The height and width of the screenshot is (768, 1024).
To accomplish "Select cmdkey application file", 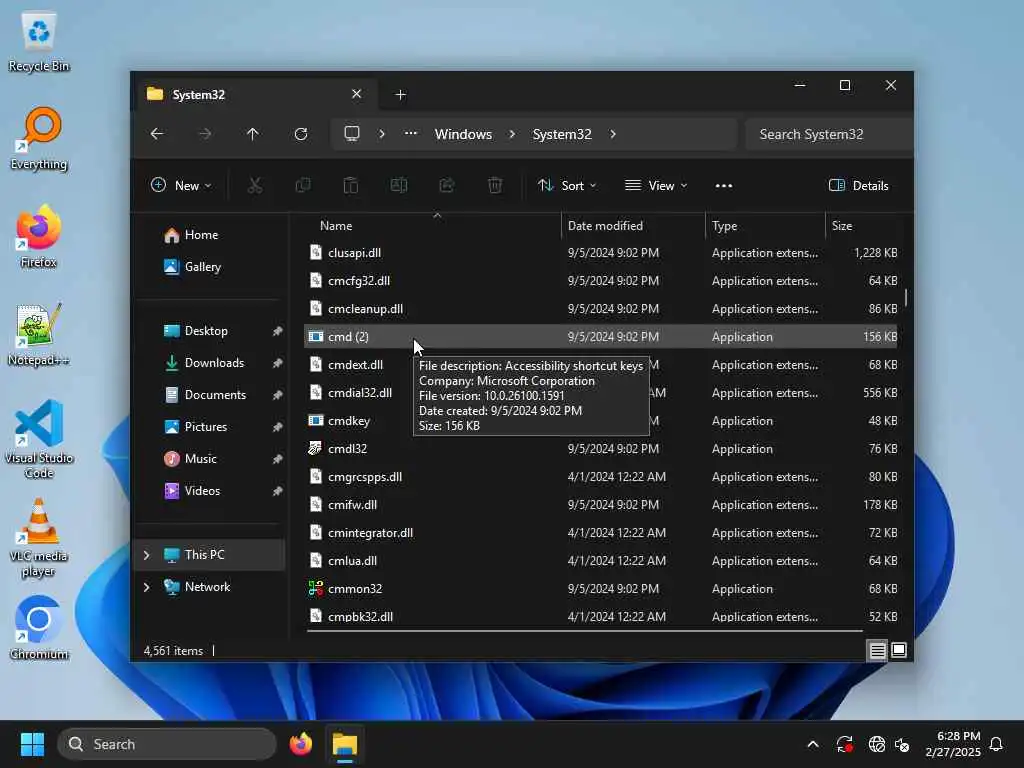I will point(349,421).
